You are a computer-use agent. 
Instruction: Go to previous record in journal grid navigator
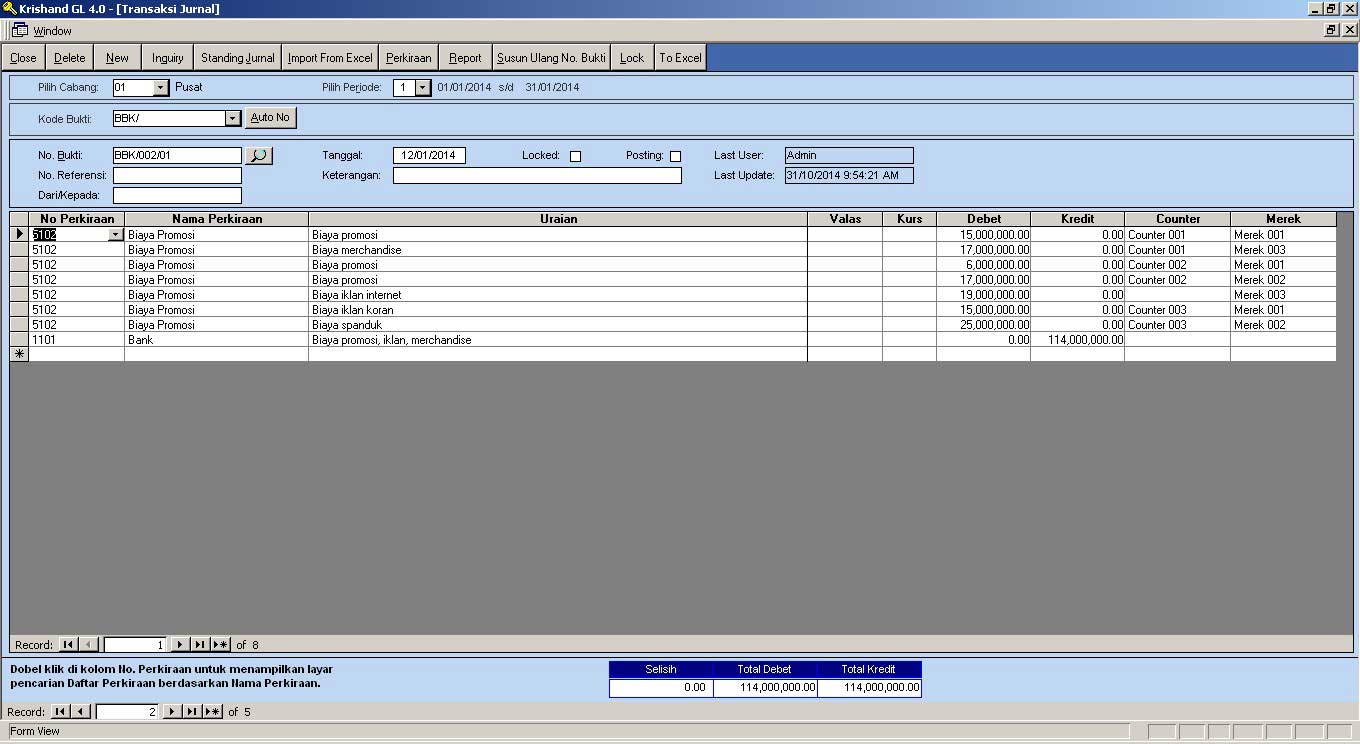pyautogui.click(x=89, y=645)
